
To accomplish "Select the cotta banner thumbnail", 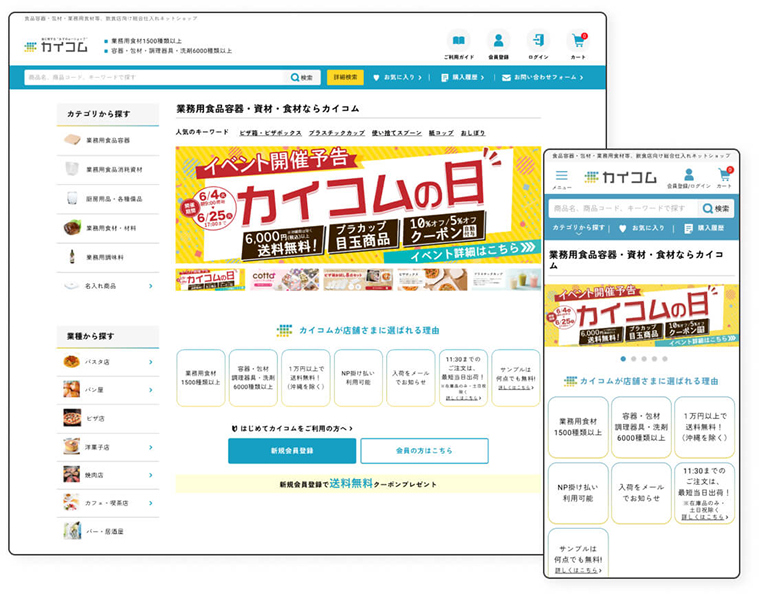I will click(284, 280).
